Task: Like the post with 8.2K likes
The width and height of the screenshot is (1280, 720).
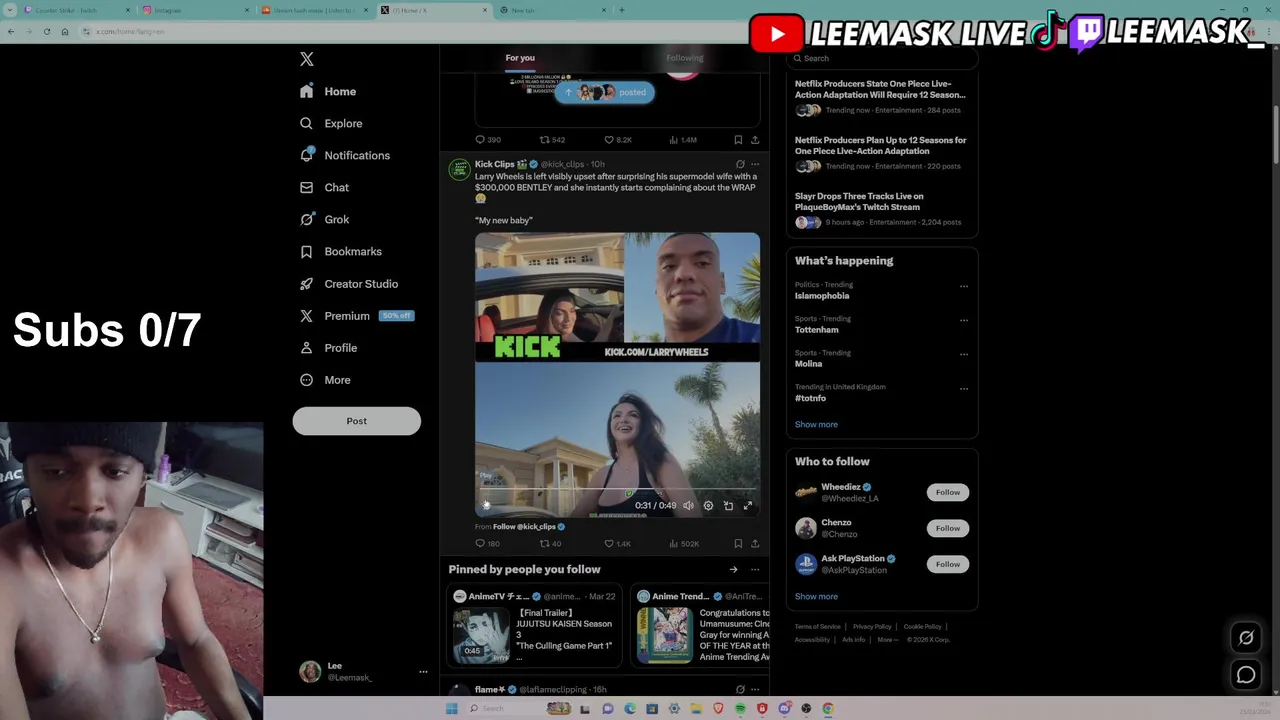Action: [618, 140]
